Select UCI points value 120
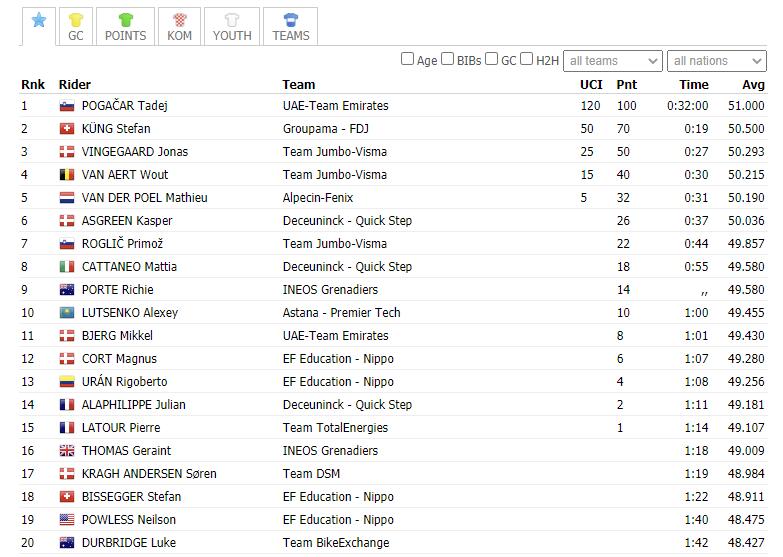783x557 pixels. [590, 106]
